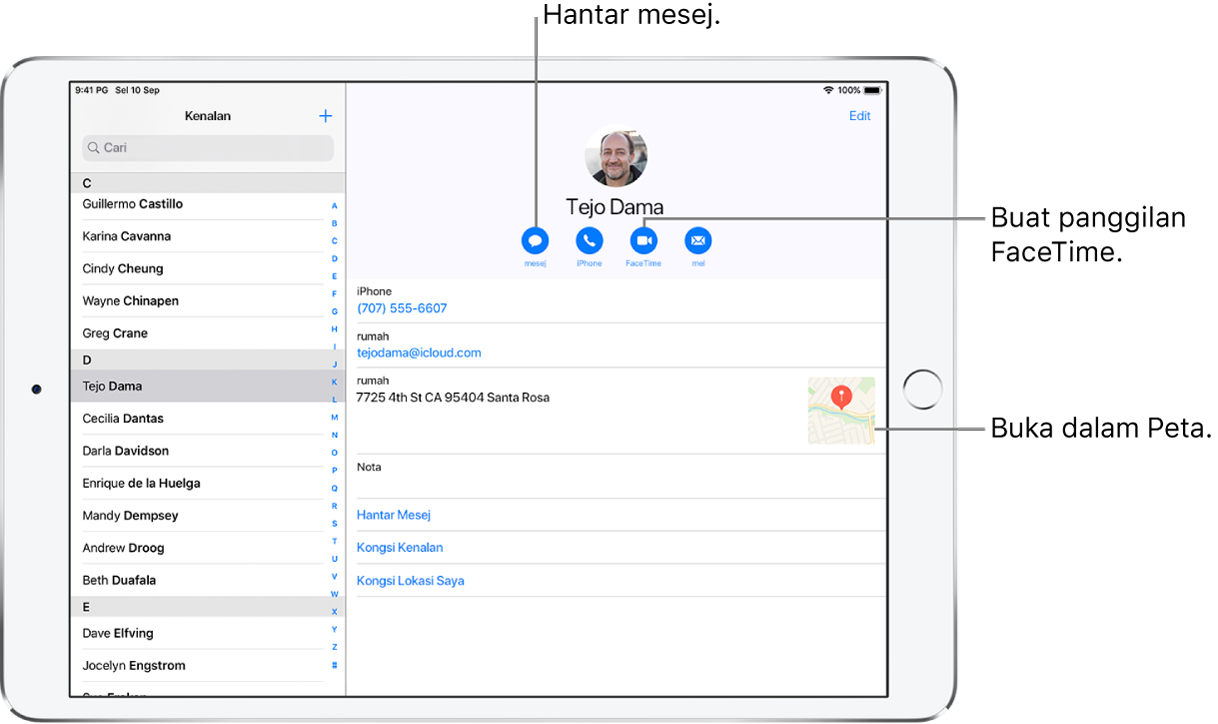
Task: Tap Kongsi Lokasi Saya link
Action: (x=411, y=581)
